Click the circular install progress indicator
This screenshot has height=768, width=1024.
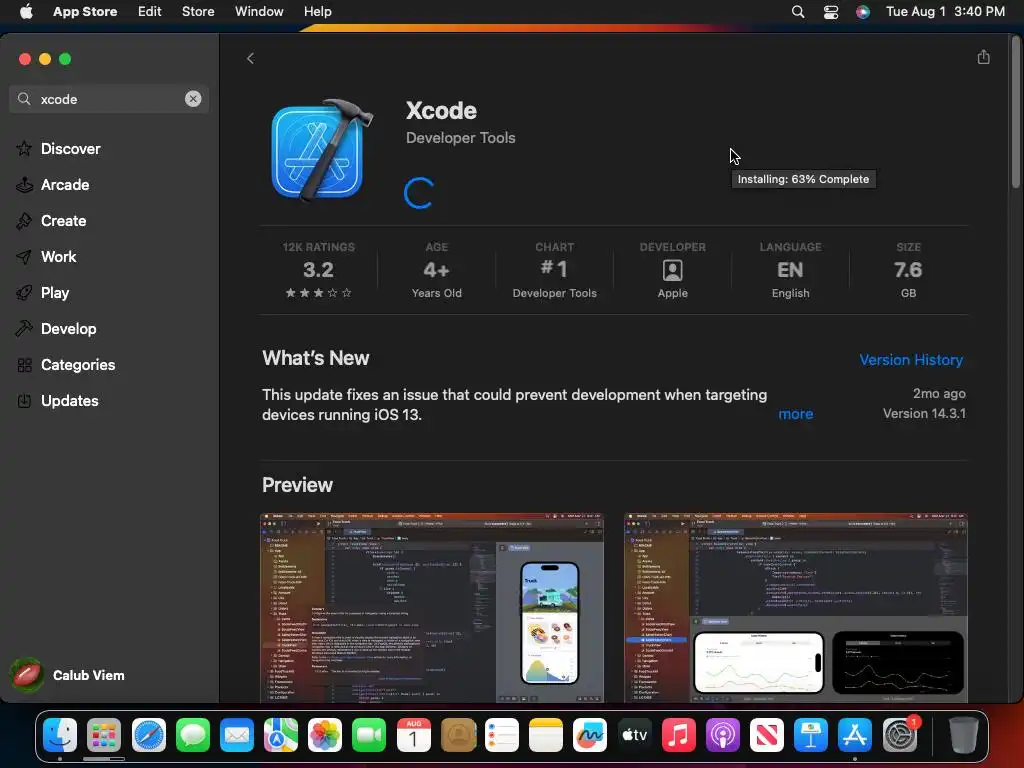(419, 193)
